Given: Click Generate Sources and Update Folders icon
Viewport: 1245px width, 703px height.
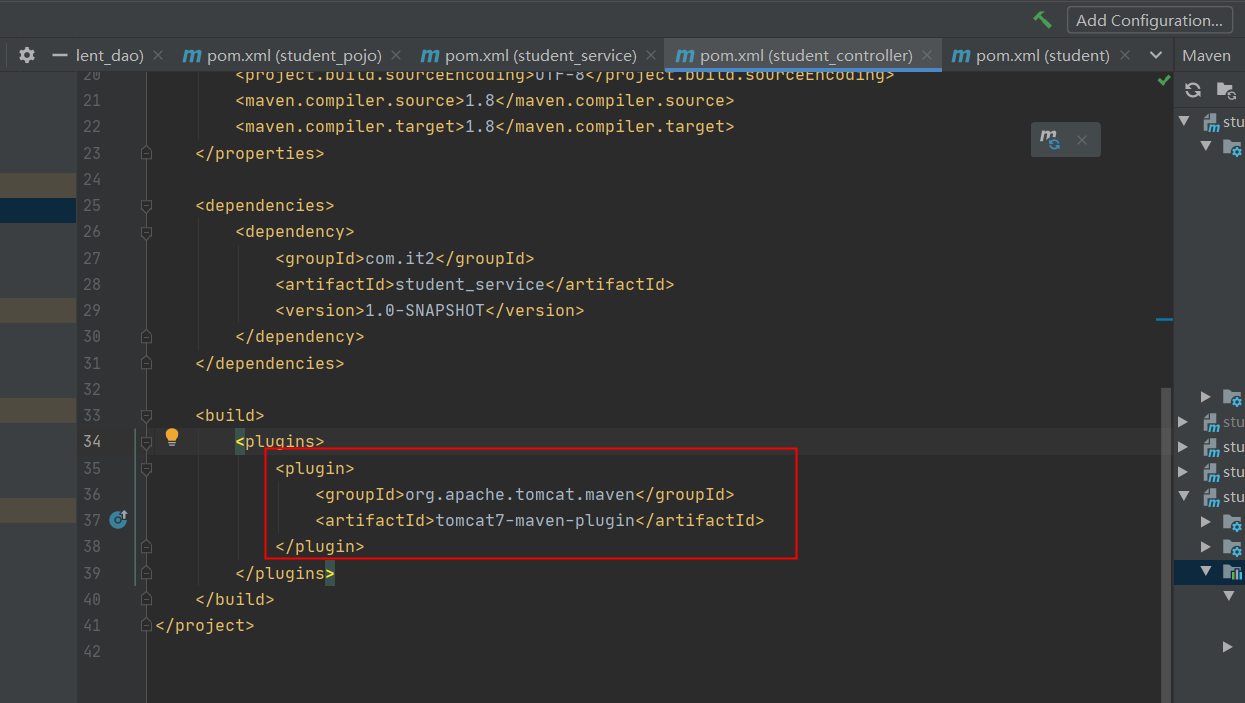Looking at the screenshot, I should click(x=1226, y=90).
